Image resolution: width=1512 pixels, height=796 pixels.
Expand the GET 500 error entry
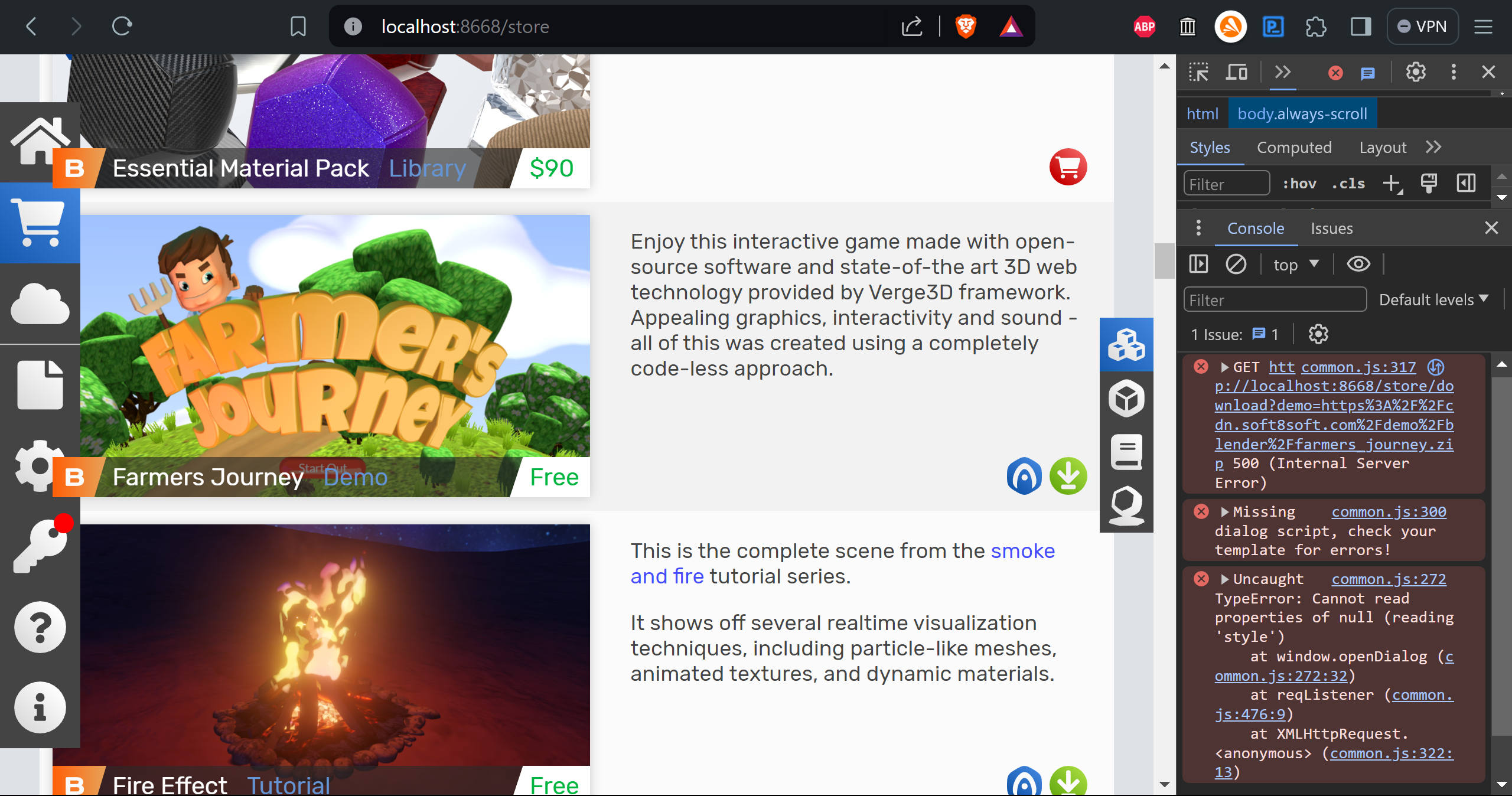pos(1225,367)
